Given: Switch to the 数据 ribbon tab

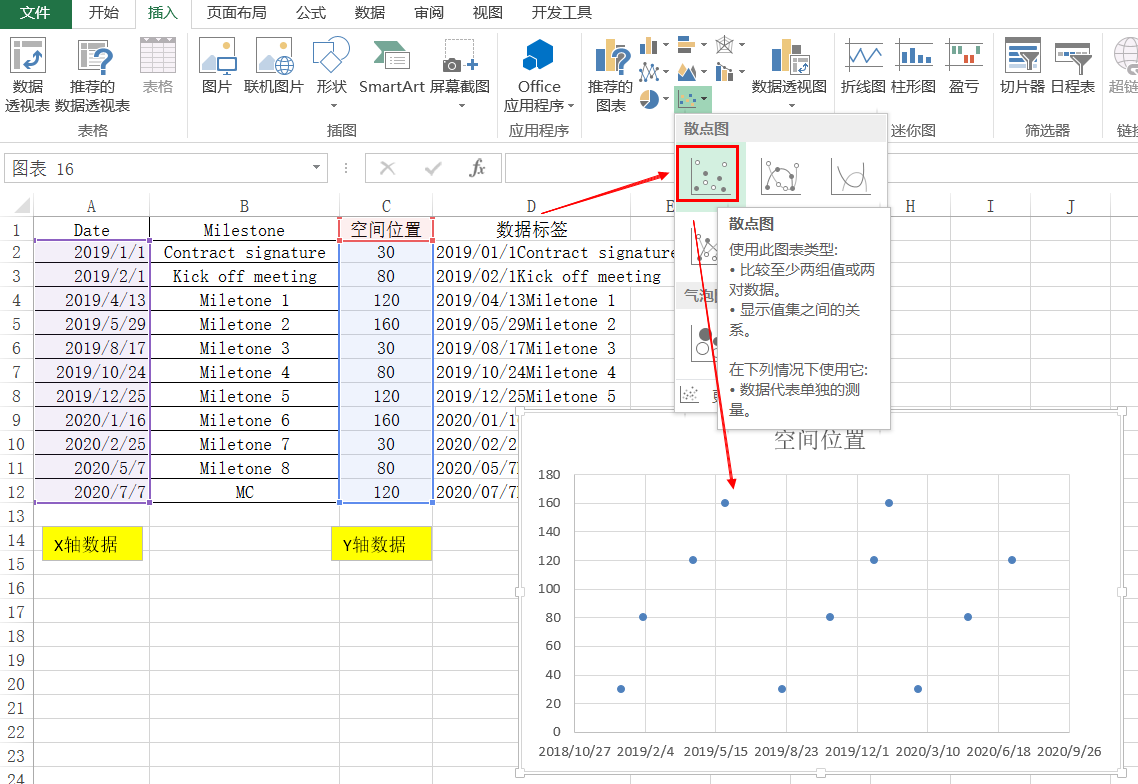Looking at the screenshot, I should tap(369, 13).
